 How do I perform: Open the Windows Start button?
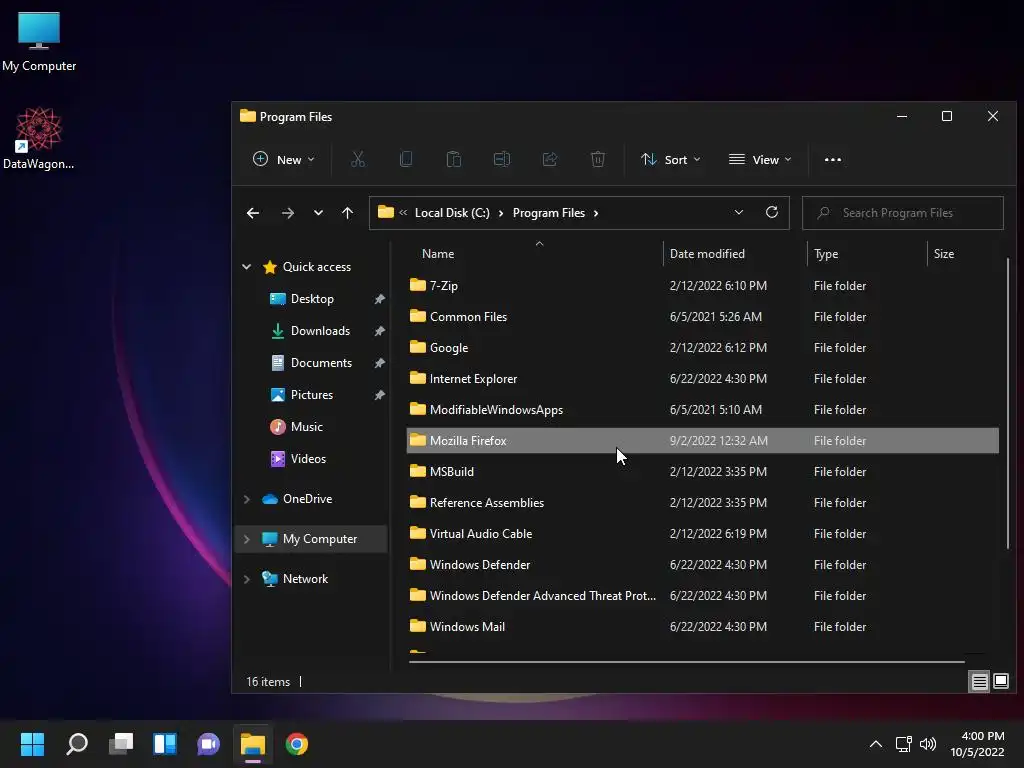32,744
